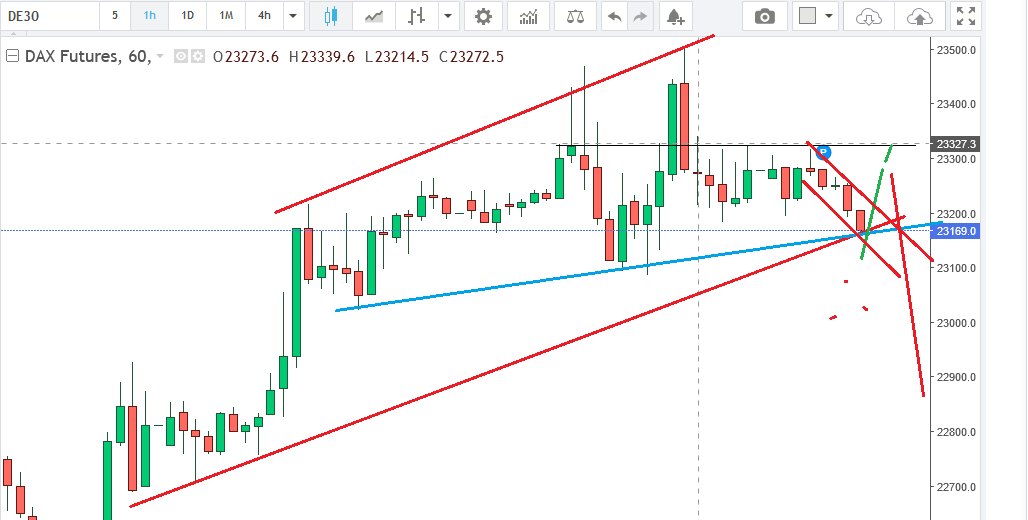This screenshot has width=1028, height=520.
Task: Enter fullscreen chart mode
Action: click(x=966, y=16)
